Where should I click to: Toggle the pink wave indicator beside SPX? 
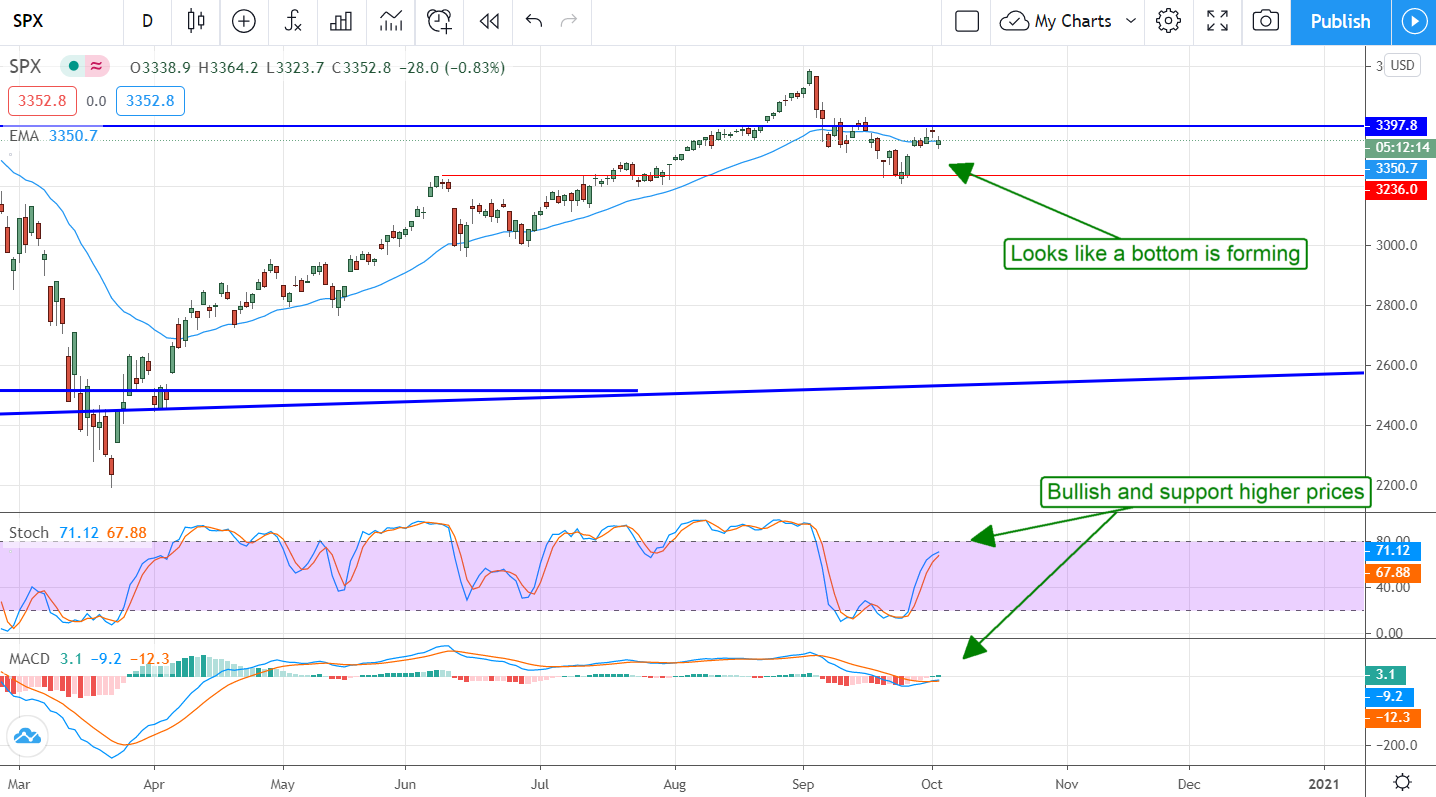(x=97, y=67)
